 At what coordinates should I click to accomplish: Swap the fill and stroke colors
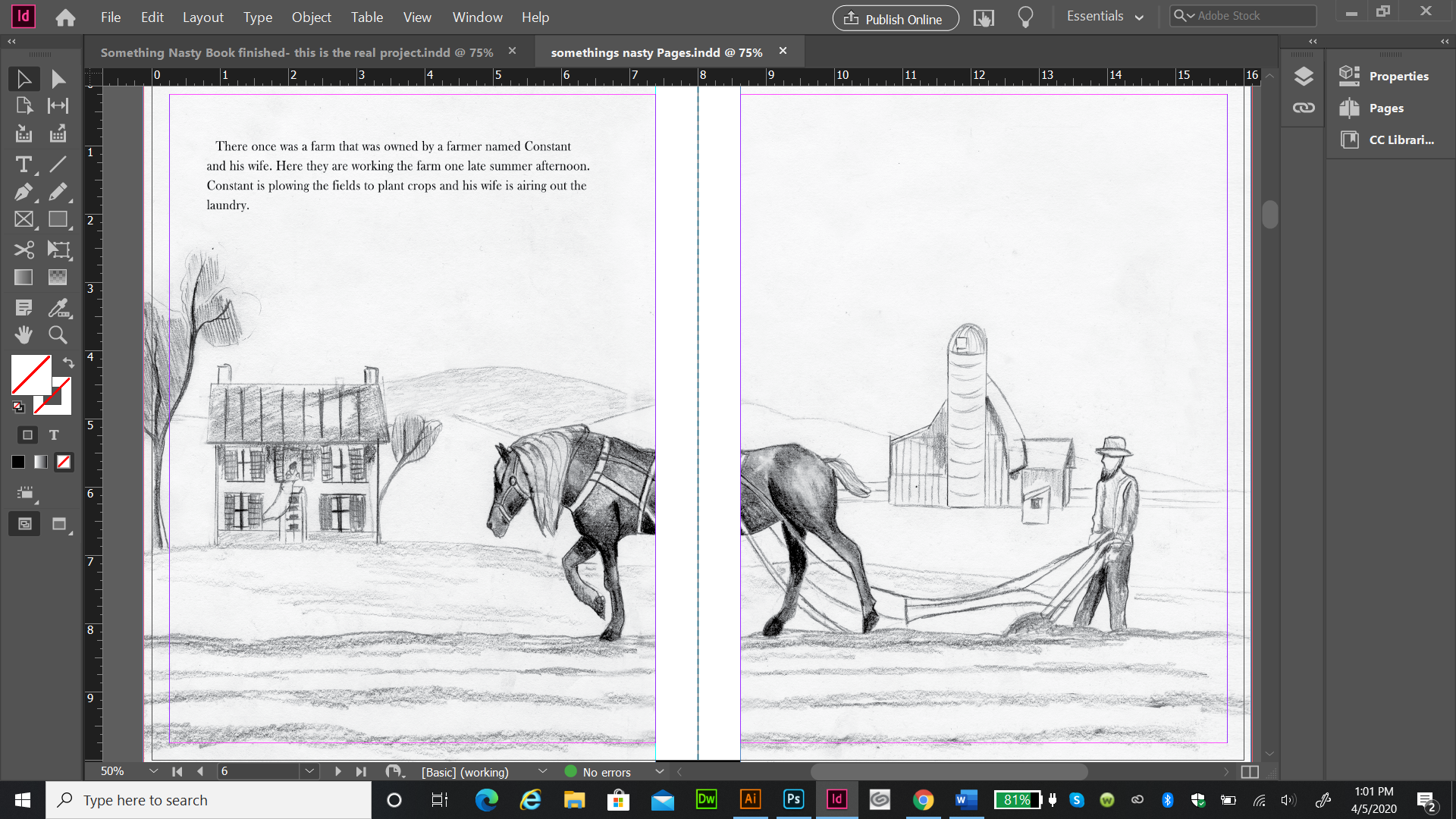pos(67,363)
